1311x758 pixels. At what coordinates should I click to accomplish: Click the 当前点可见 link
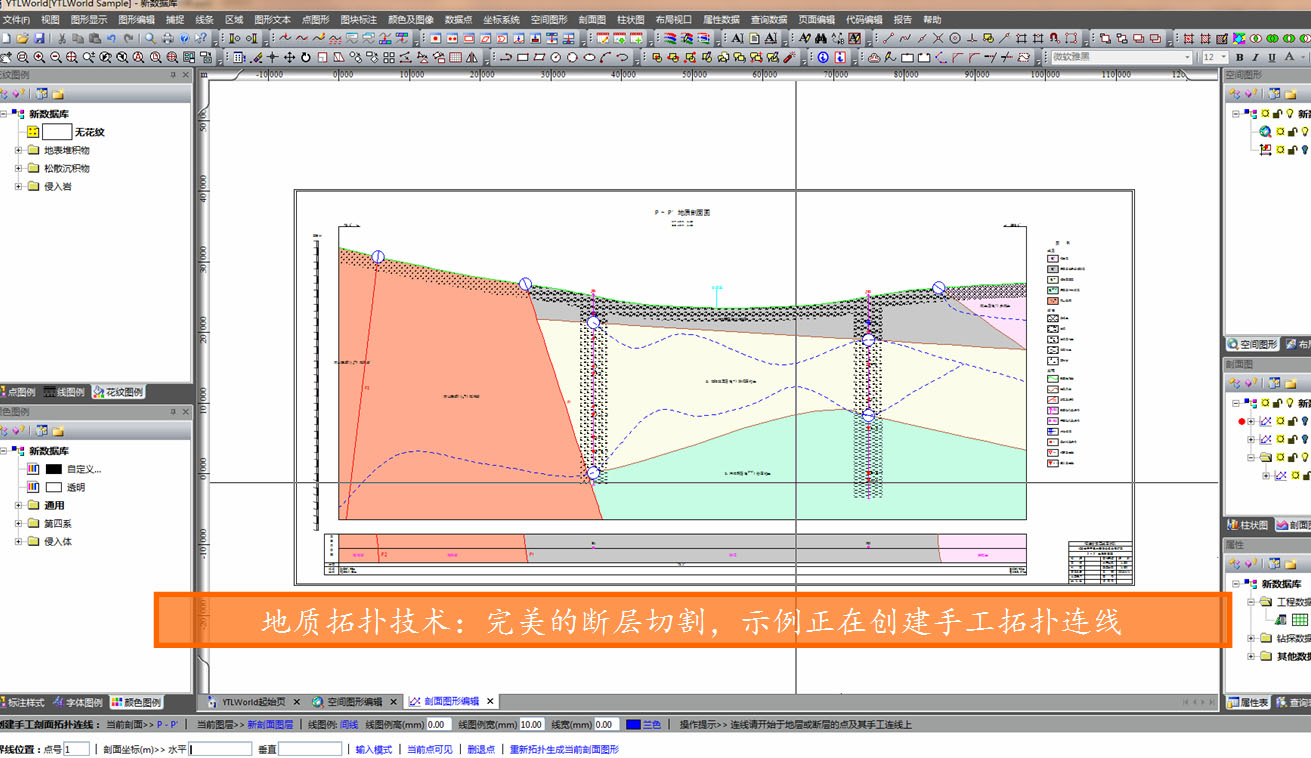[429, 749]
